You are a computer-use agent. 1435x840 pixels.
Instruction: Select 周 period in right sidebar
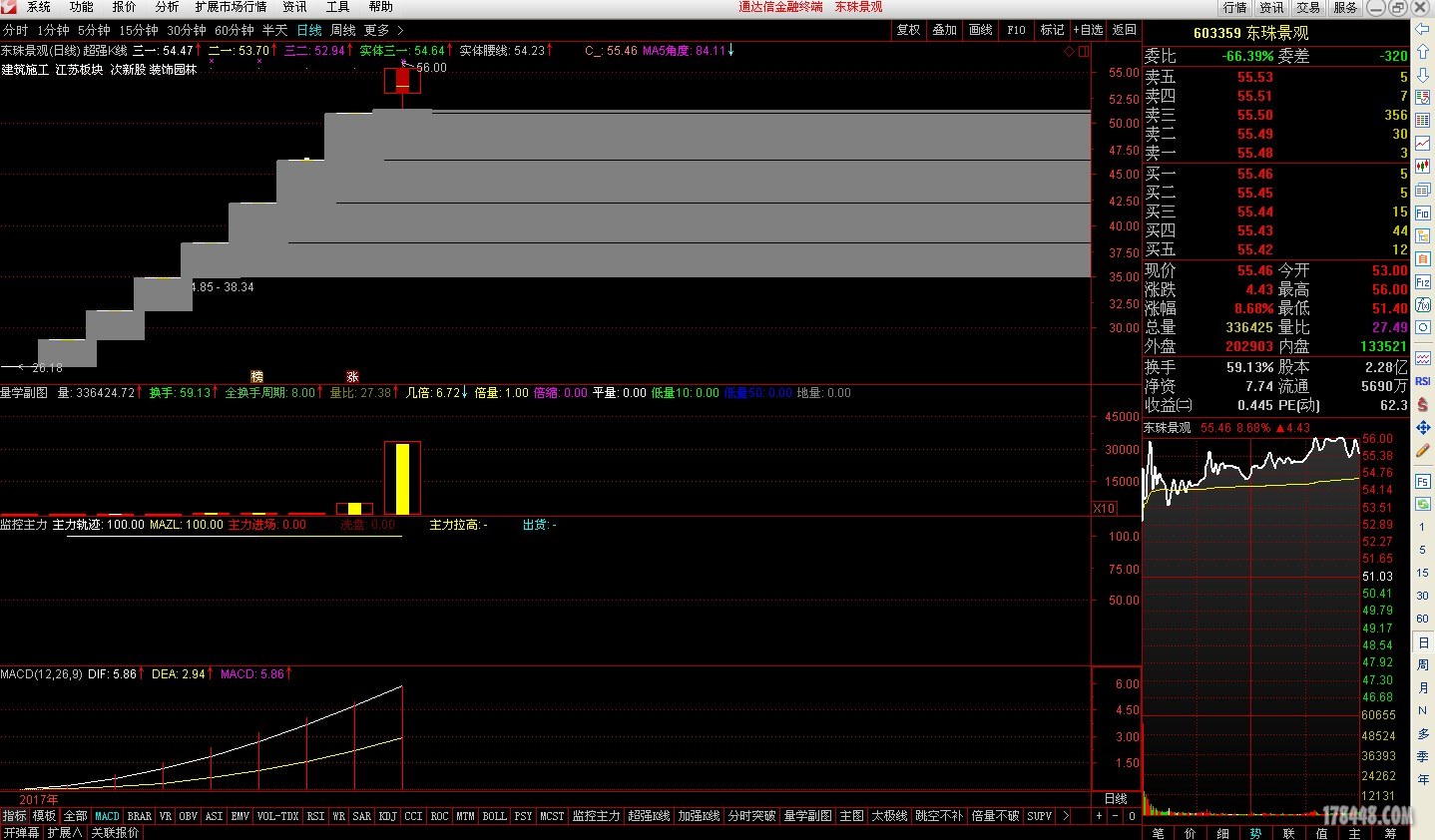pyautogui.click(x=1423, y=665)
